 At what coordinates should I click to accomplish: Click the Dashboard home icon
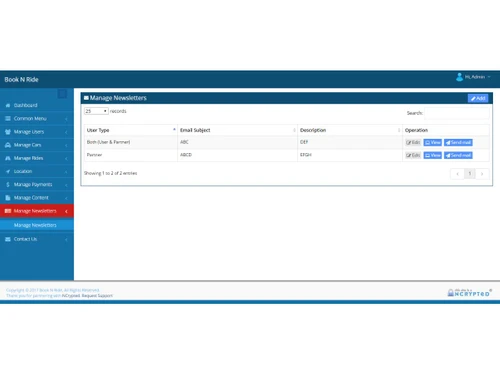8,105
